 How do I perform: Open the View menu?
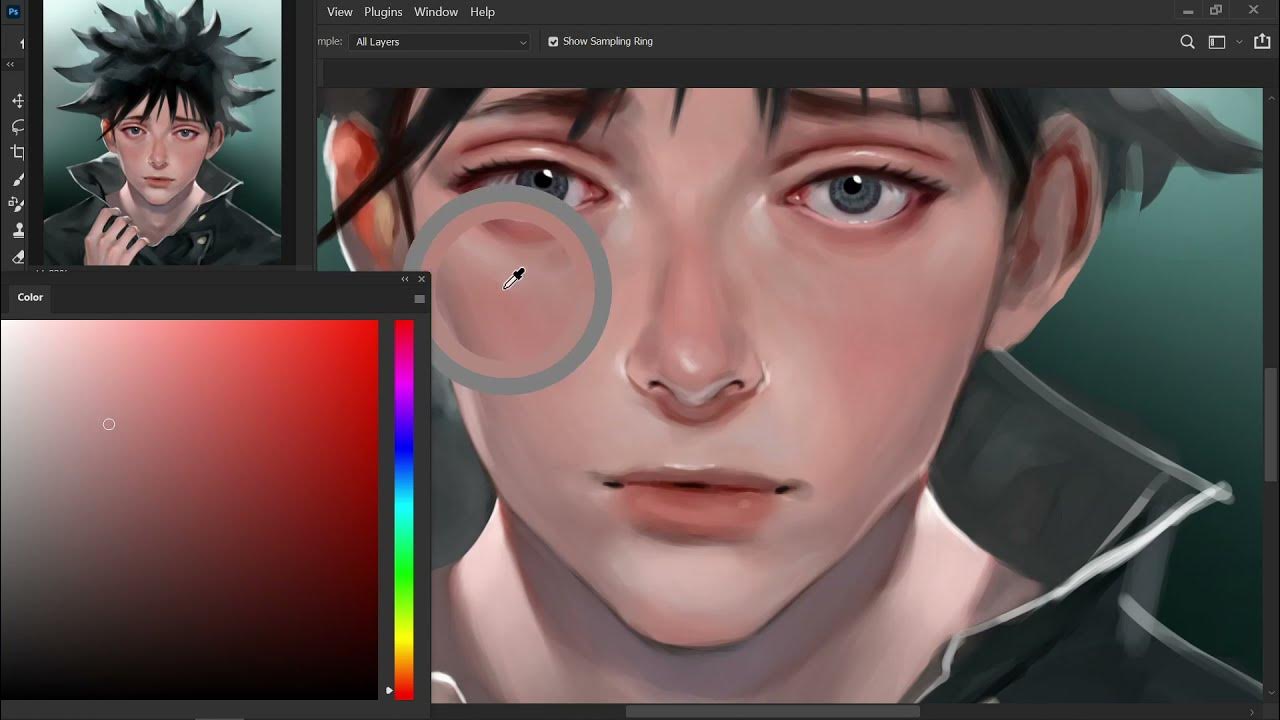[x=340, y=12]
